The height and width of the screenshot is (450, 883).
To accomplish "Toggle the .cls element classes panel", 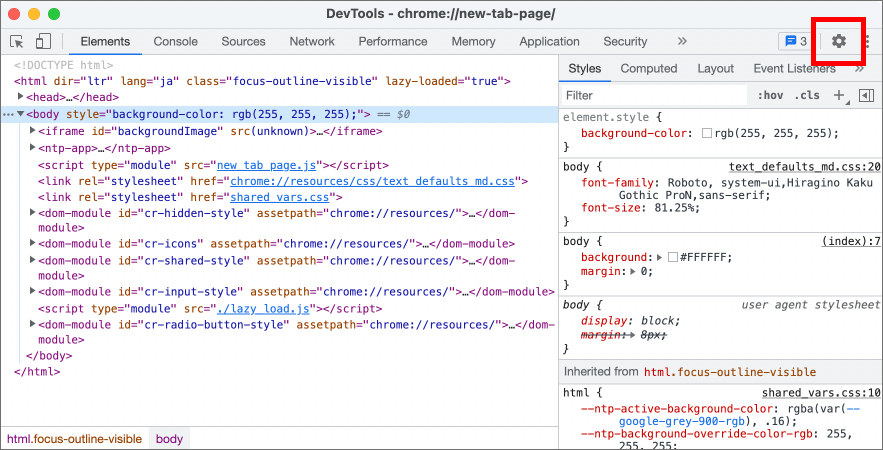I will pos(806,95).
